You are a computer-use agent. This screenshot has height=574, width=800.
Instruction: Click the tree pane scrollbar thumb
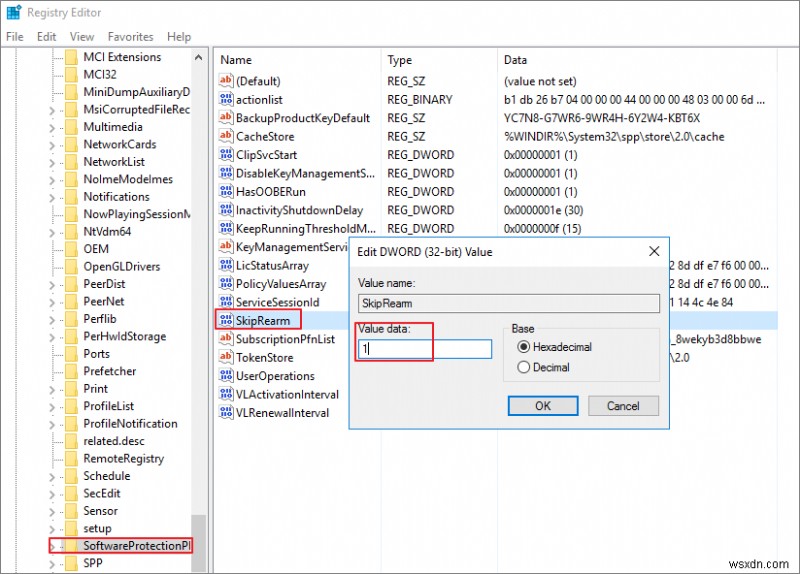point(198,543)
